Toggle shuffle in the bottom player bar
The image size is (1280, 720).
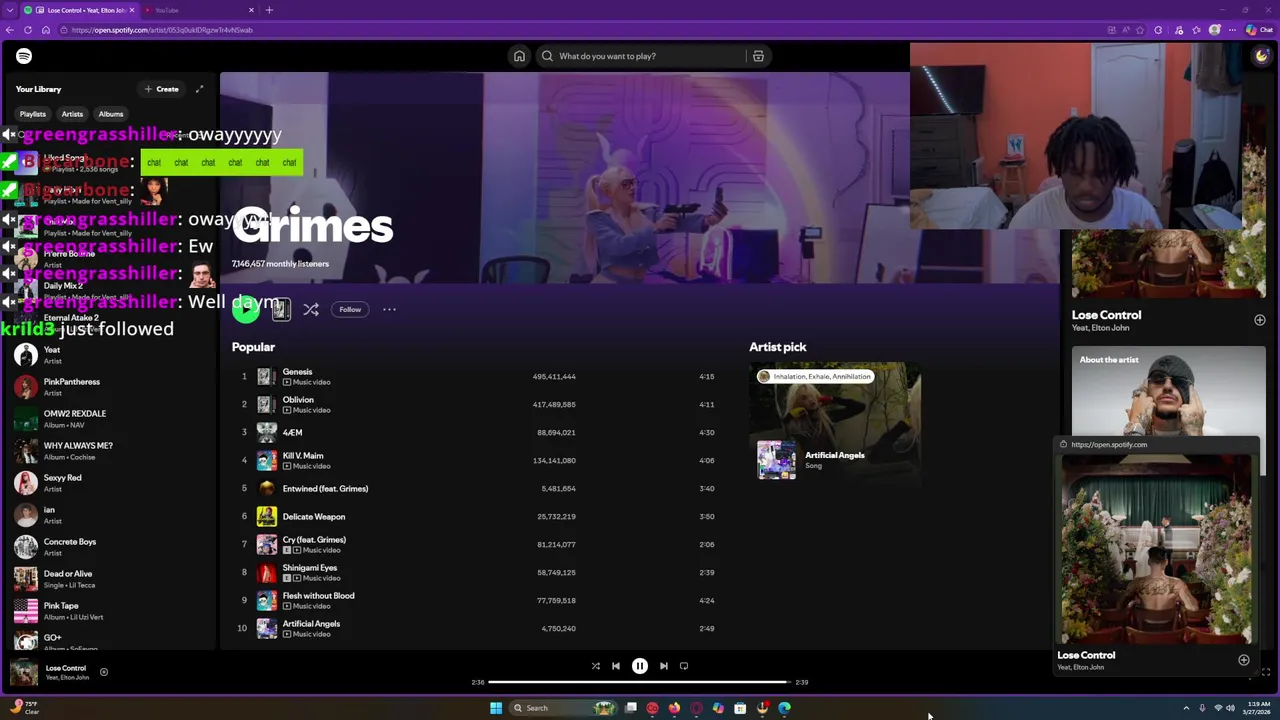[x=595, y=666]
